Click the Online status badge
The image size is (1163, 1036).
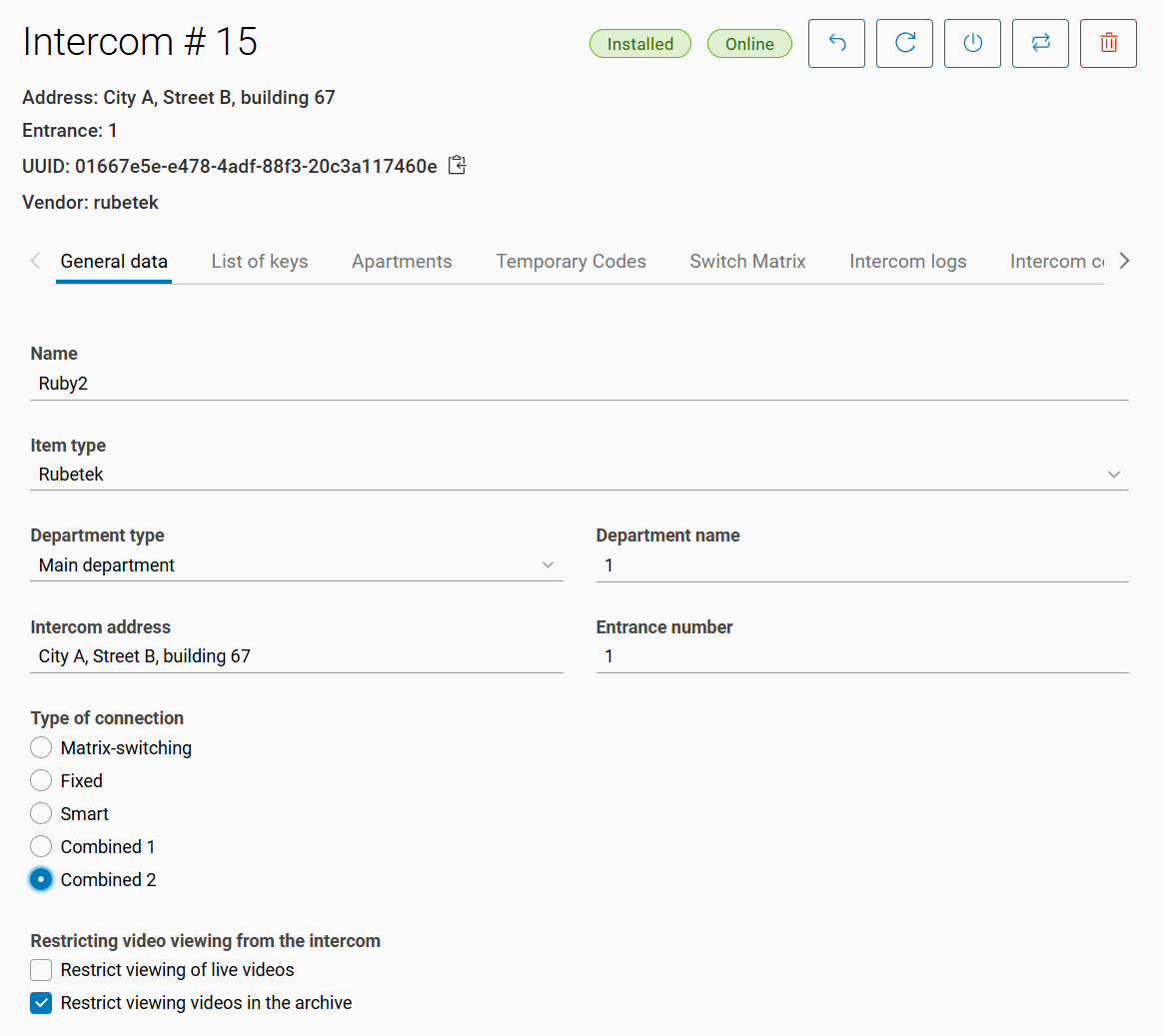[x=749, y=44]
